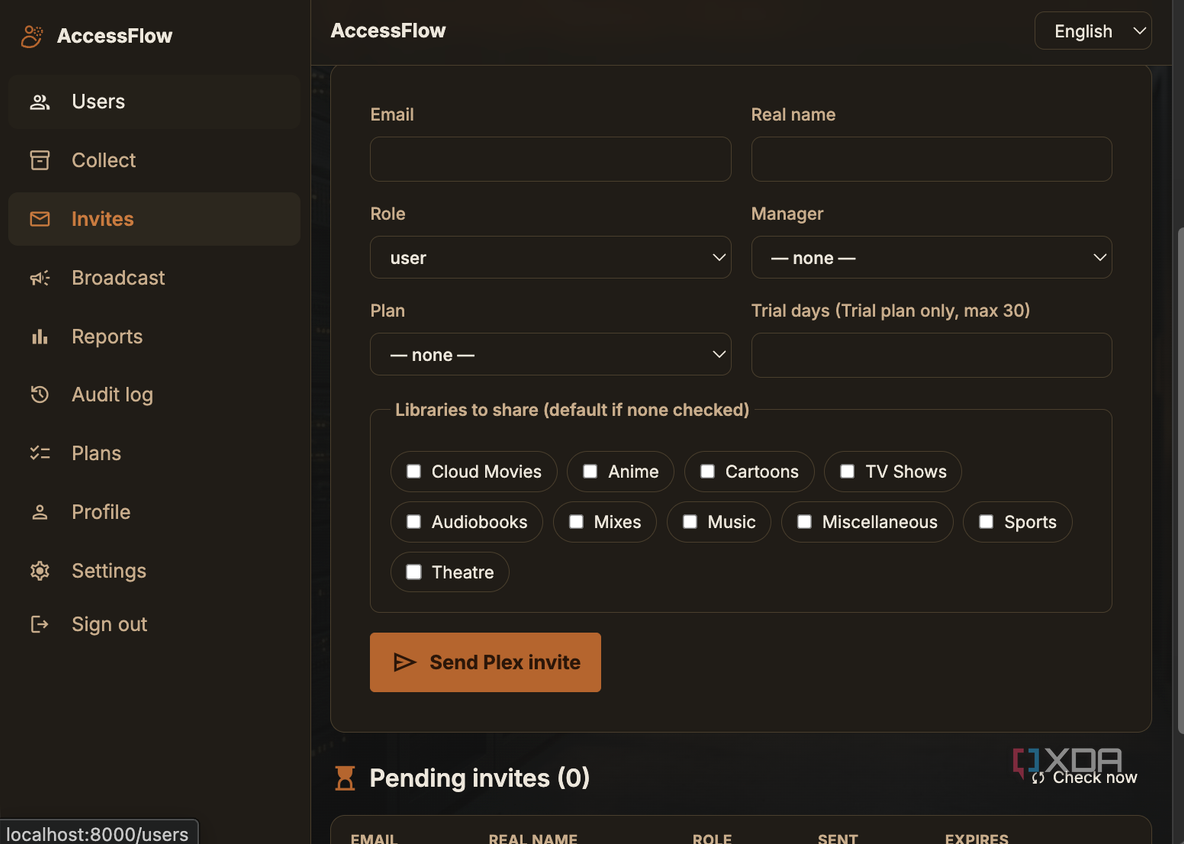Check the Mixes library checkbox

tap(576, 522)
